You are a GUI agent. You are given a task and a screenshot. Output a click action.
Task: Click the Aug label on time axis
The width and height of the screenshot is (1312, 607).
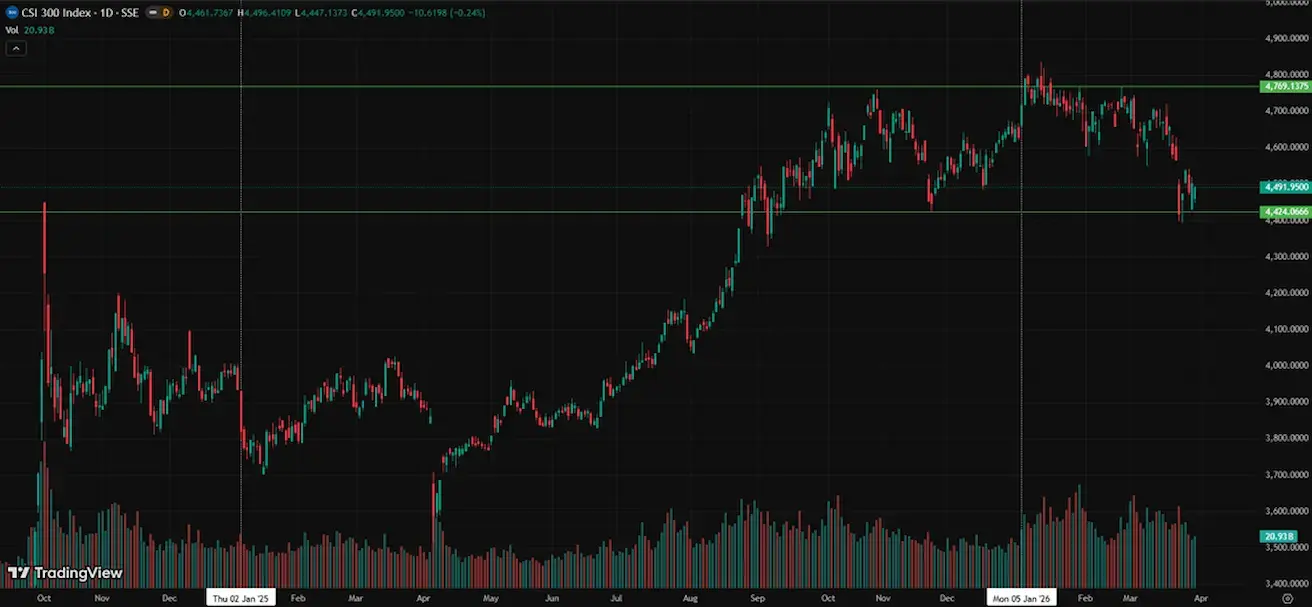point(692,597)
